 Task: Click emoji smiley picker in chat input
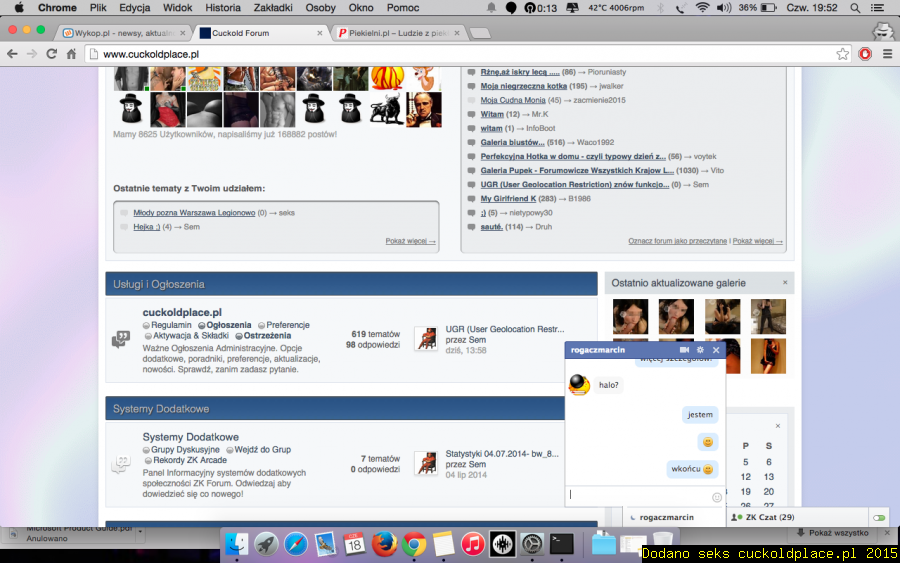[716, 497]
